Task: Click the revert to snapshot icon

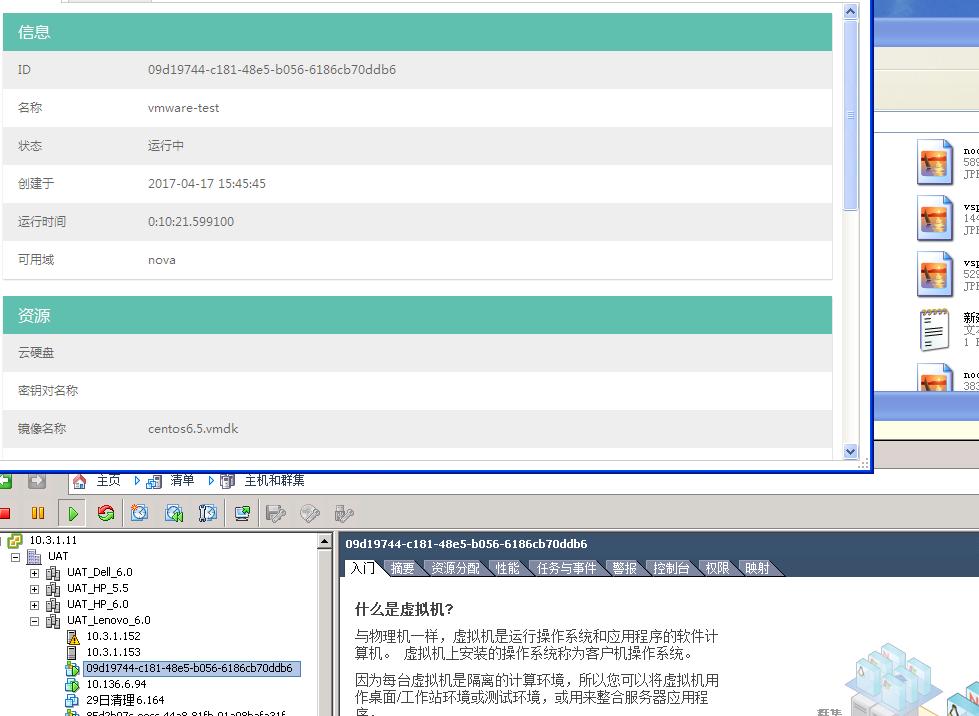Action: pos(174,514)
